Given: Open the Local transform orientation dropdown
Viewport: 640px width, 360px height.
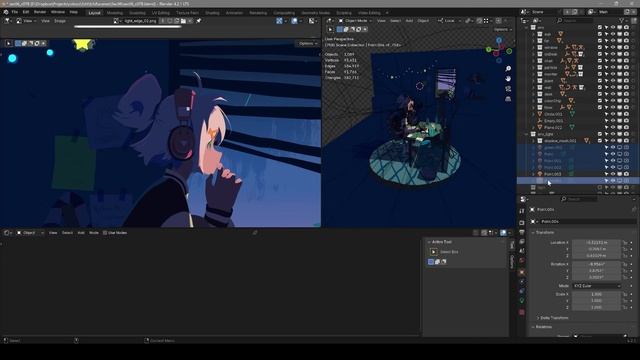Looking at the screenshot, I should pyautogui.click(x=450, y=20).
